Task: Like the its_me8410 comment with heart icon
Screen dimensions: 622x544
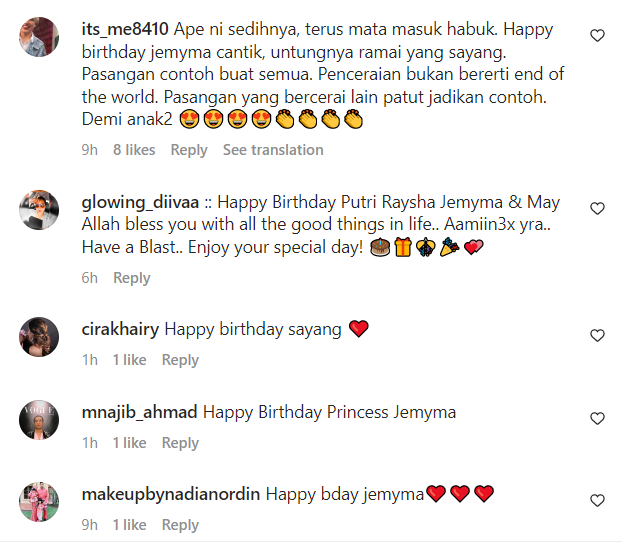Action: (x=597, y=36)
